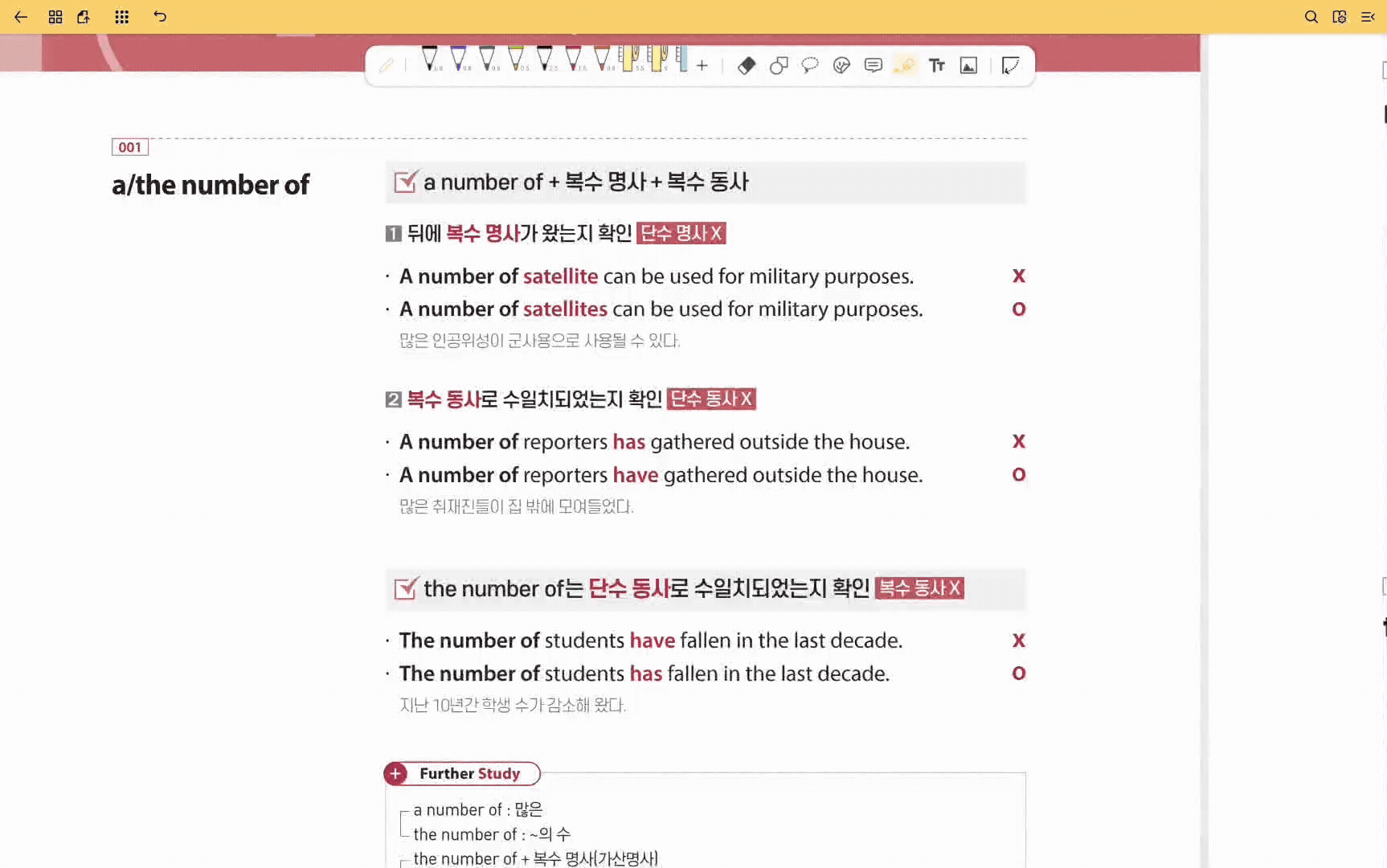This screenshot has width=1387, height=868.
Task: Select the black 2.5 pen
Action: point(546,59)
